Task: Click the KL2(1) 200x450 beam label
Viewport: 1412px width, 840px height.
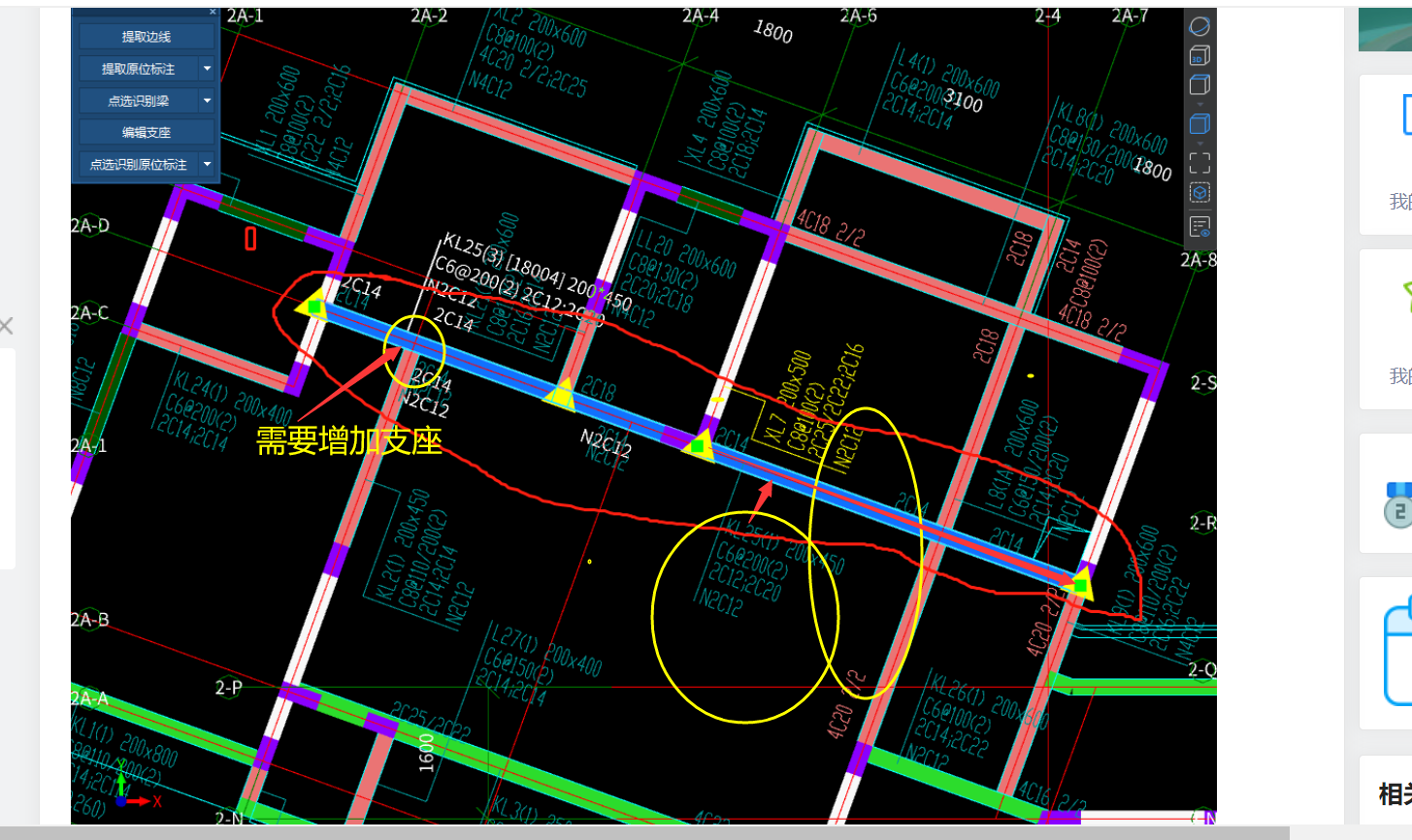Action: pyautogui.click(x=402, y=544)
